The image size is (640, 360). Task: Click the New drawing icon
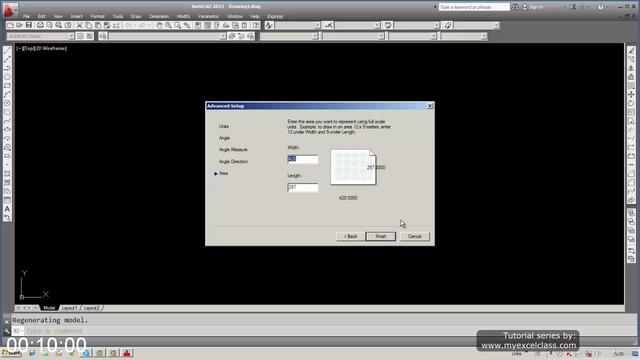(x=11, y=25)
